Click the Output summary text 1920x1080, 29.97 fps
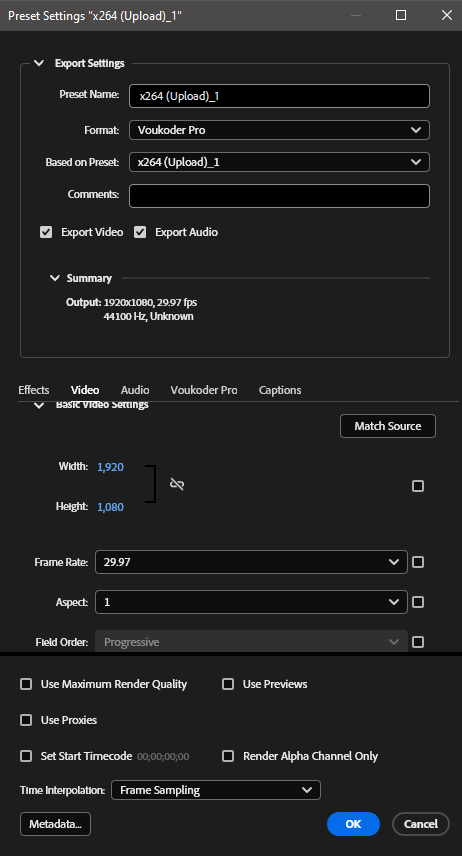 pos(150,302)
